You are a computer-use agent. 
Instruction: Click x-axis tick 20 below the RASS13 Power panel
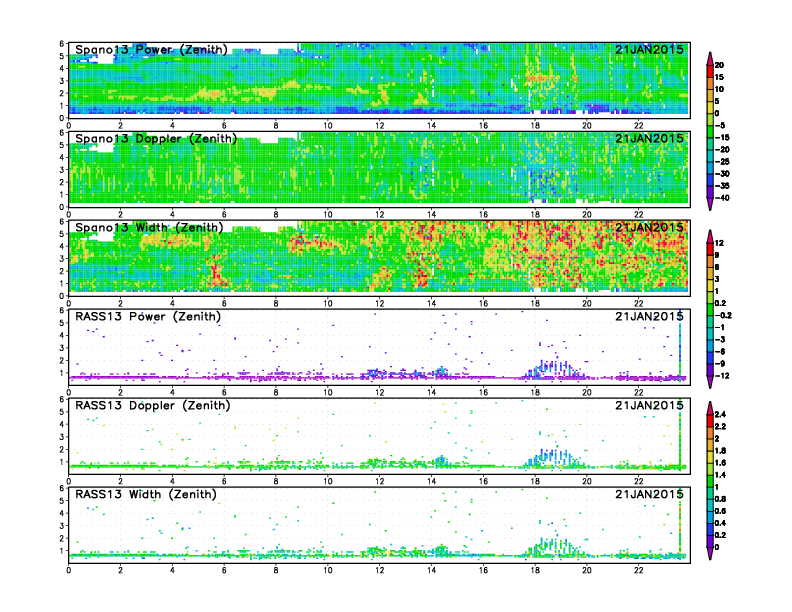[x=586, y=392]
